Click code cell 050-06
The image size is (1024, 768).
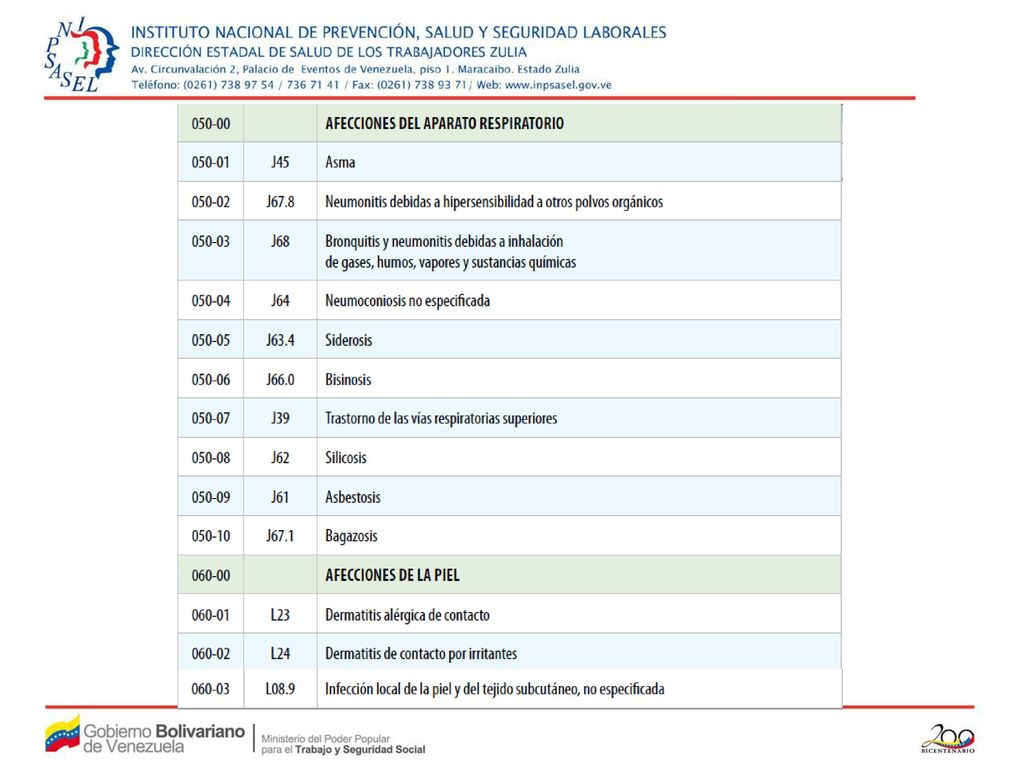[210, 379]
